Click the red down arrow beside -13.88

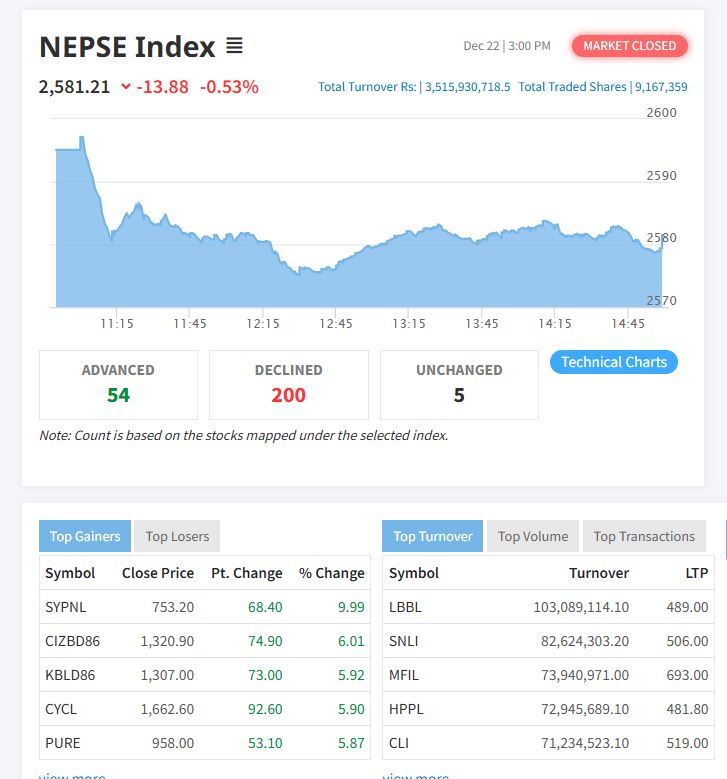(x=126, y=87)
